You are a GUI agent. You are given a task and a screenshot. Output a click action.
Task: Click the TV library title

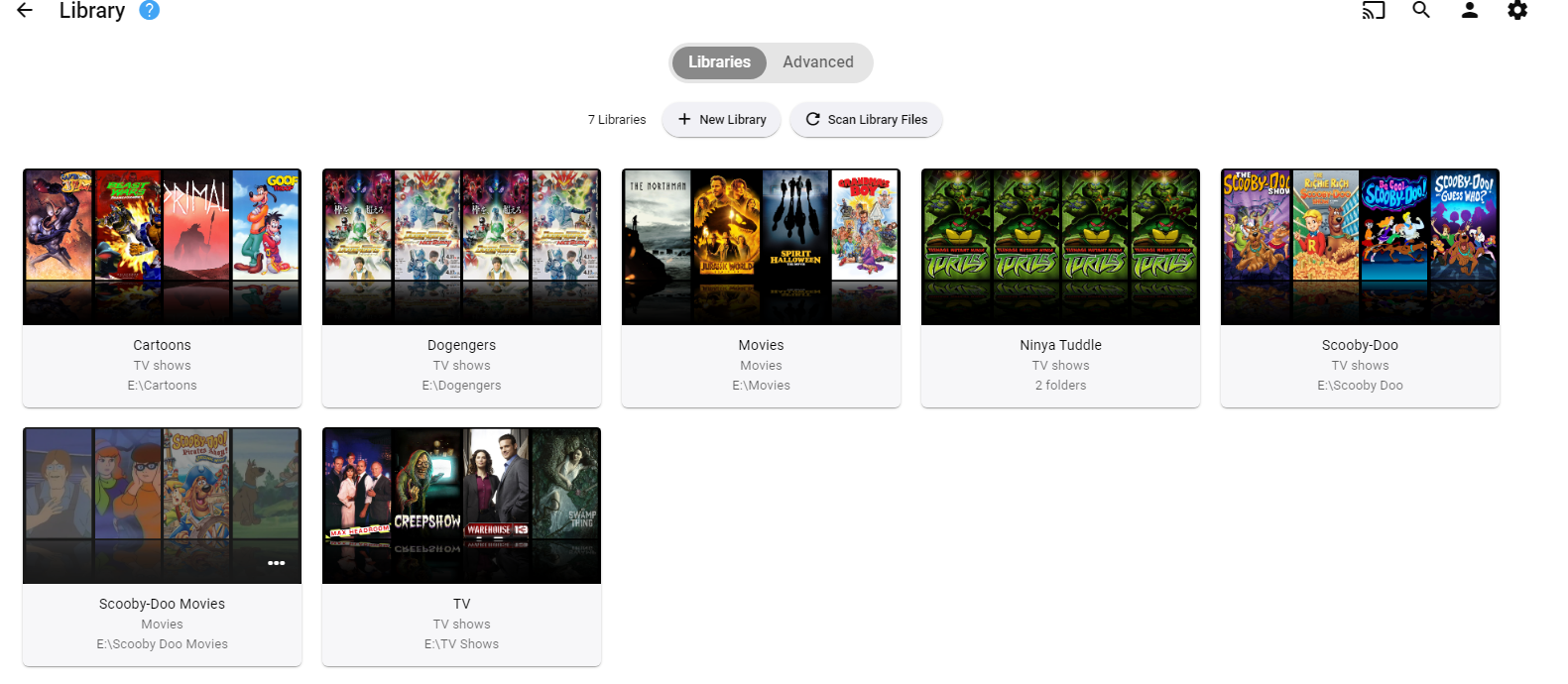461,605
